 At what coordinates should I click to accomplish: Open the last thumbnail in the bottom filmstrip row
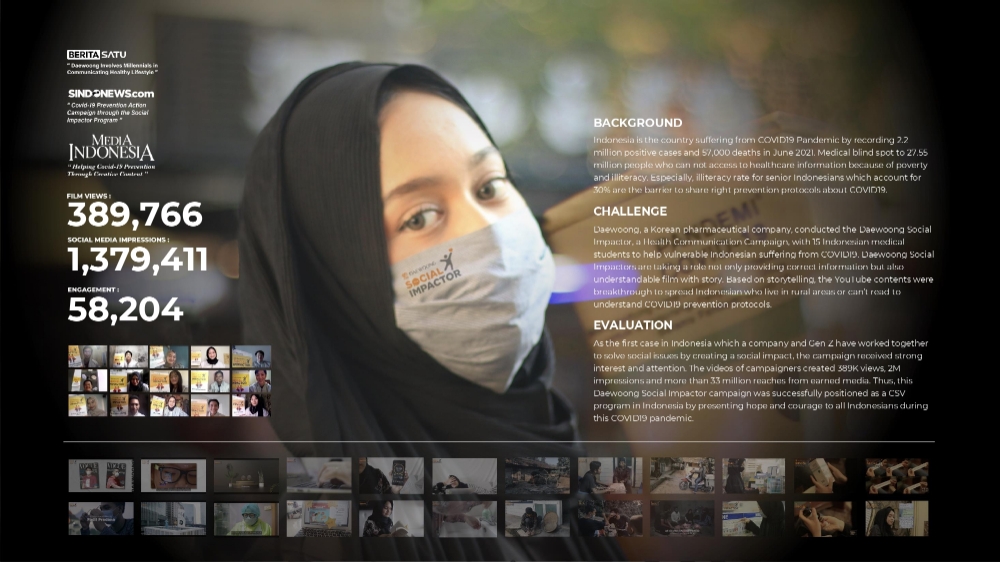896,518
